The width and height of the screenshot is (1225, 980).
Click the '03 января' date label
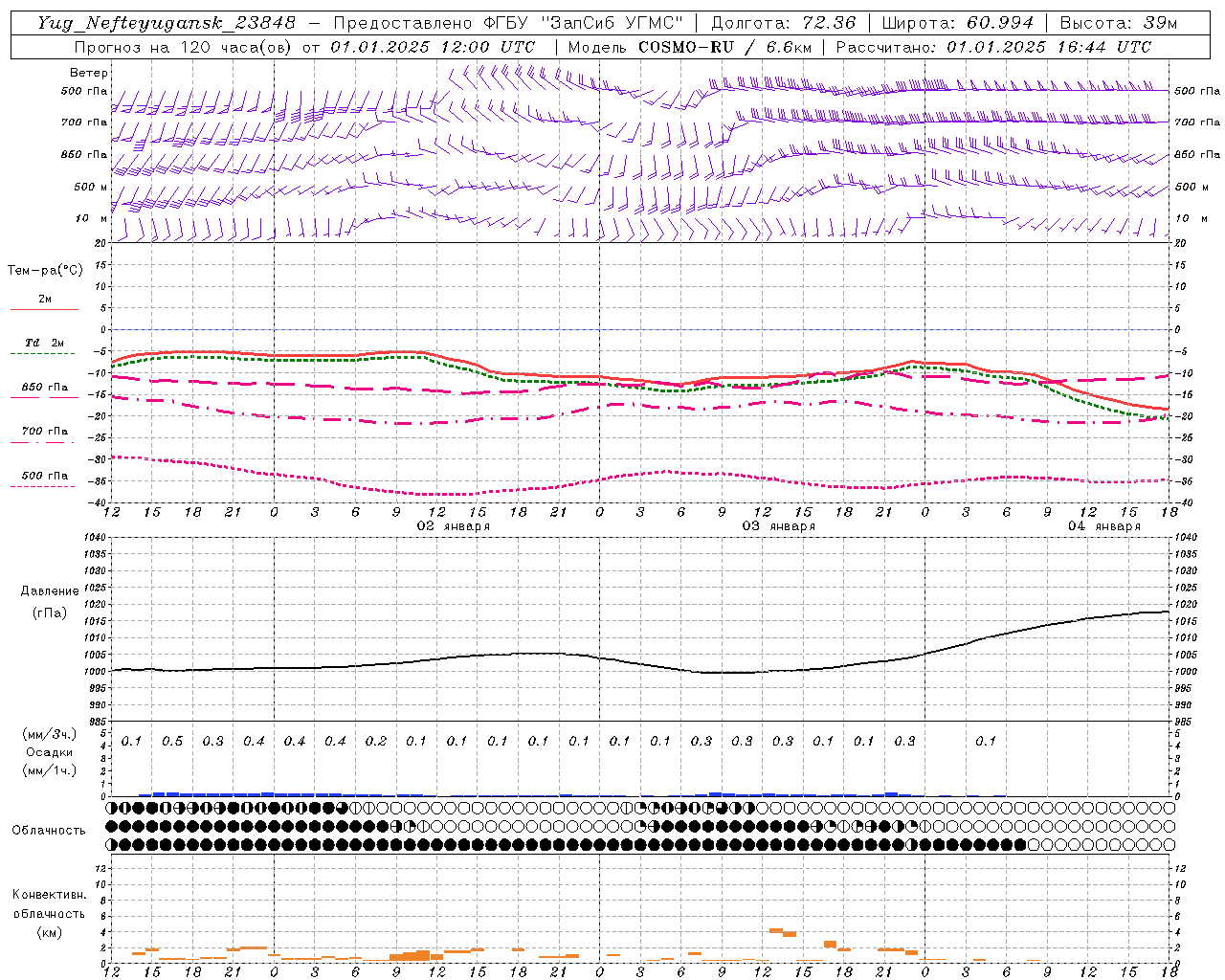pos(779,526)
